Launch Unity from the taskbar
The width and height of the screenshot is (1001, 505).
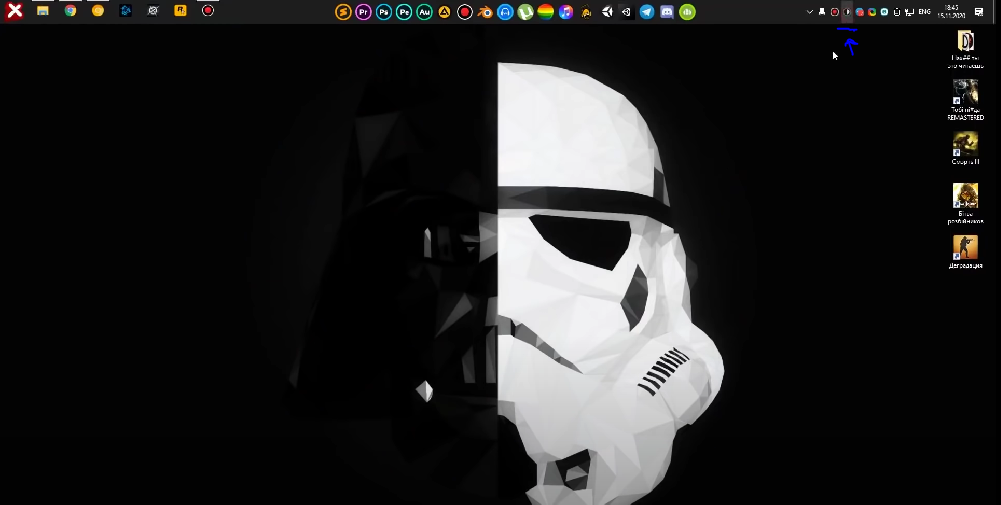607,12
